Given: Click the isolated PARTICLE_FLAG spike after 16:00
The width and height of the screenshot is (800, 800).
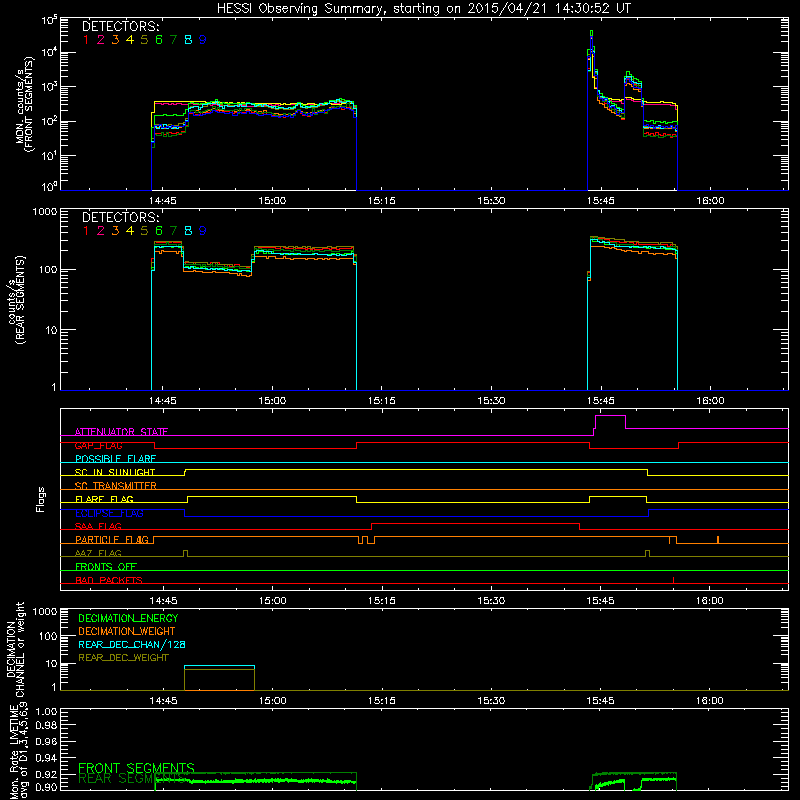Looking at the screenshot, I should [x=718, y=539].
